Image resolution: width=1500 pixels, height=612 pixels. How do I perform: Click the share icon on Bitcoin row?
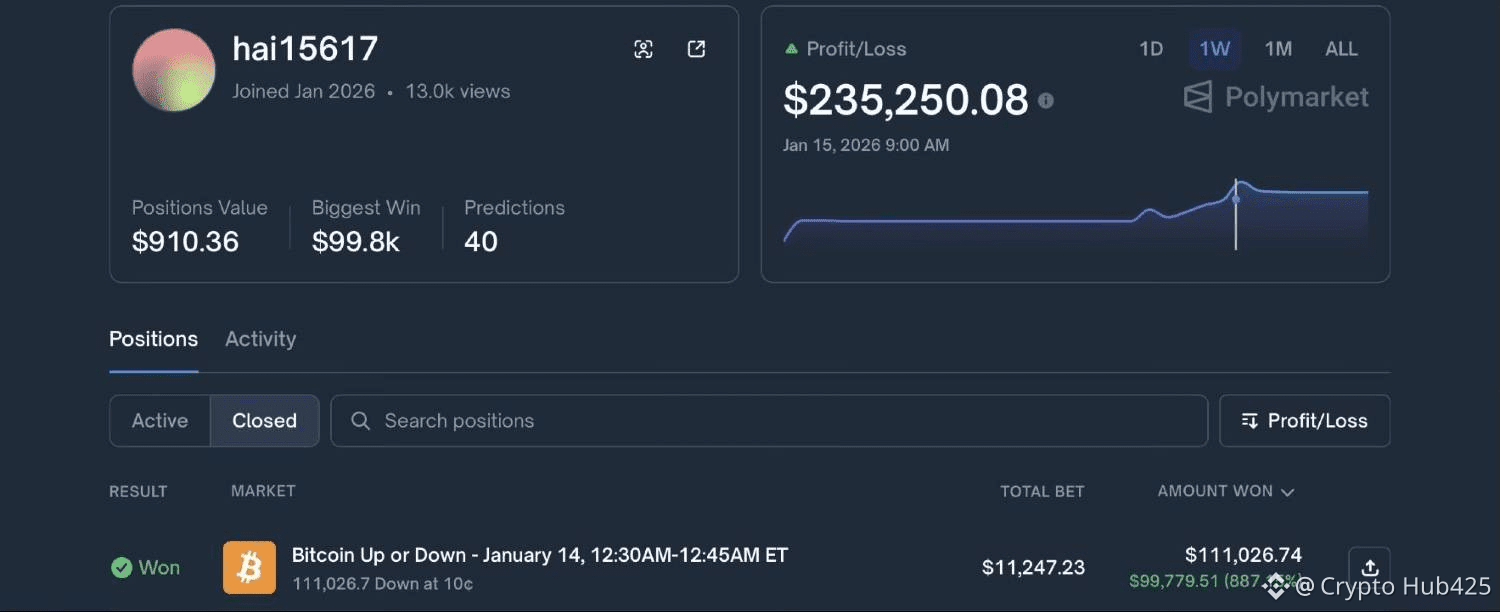click(x=1369, y=567)
